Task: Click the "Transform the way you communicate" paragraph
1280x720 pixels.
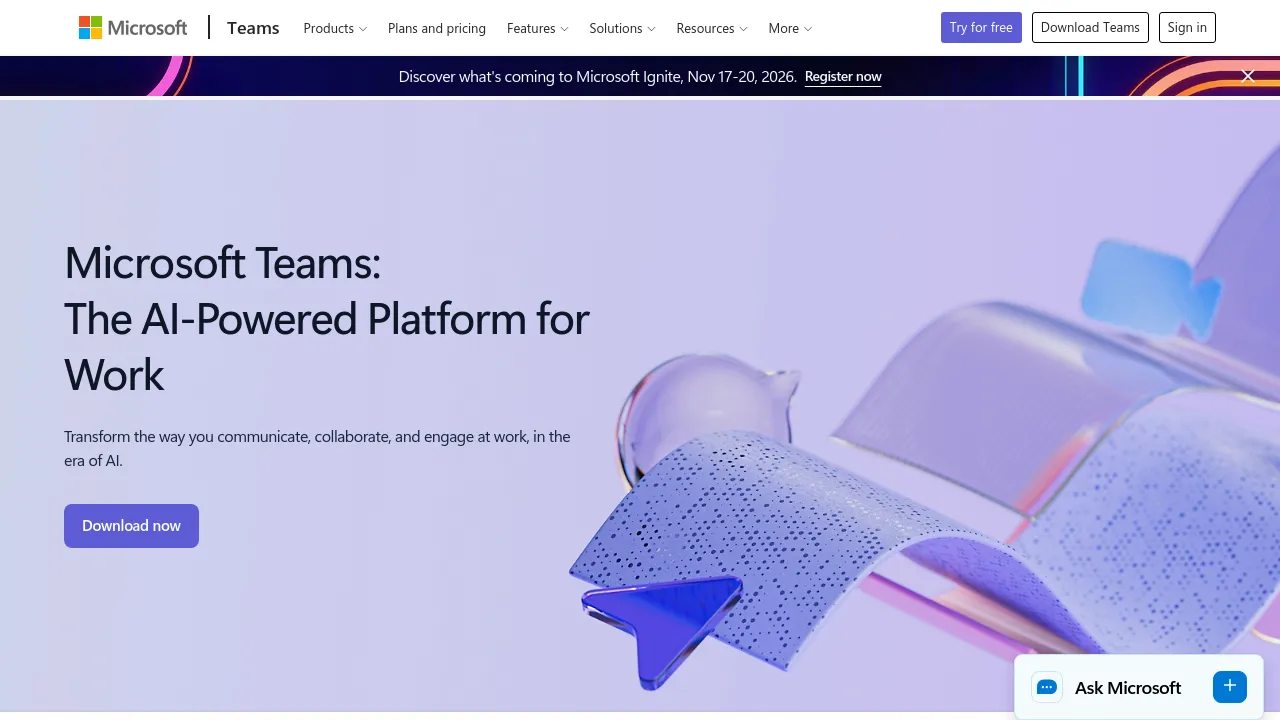Action: click(317, 449)
